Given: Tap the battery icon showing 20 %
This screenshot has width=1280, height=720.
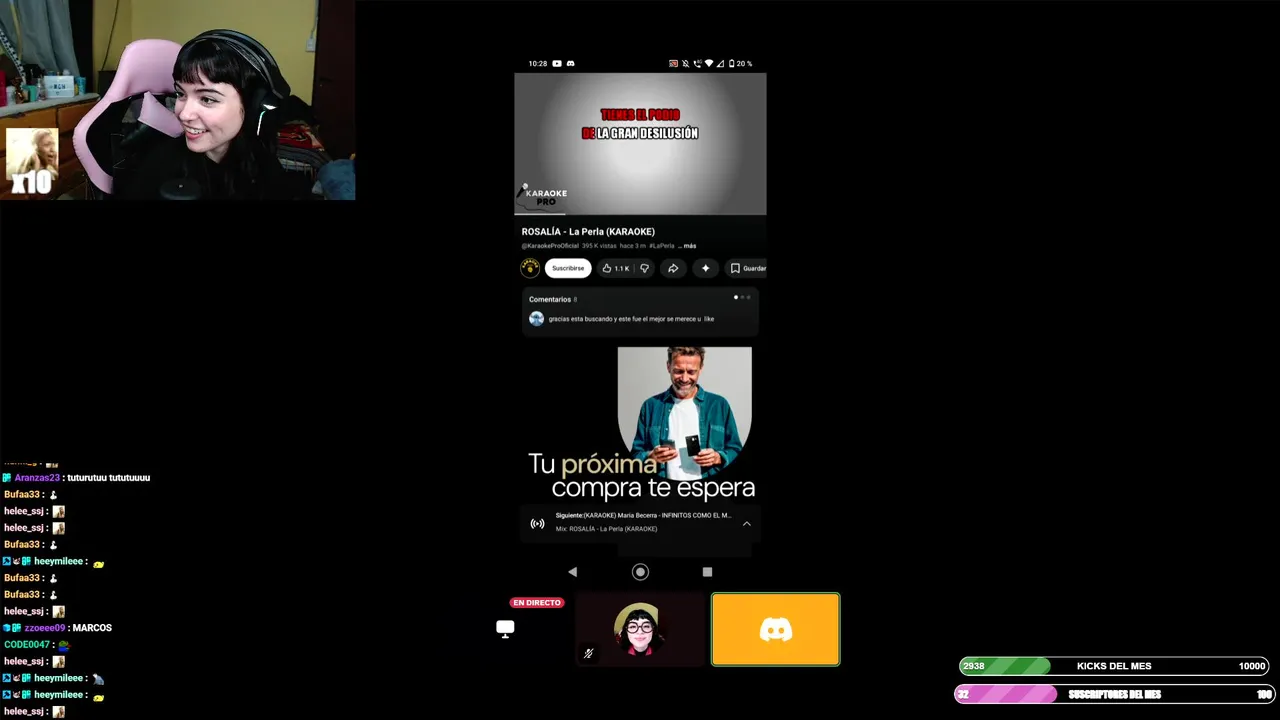Looking at the screenshot, I should (x=732, y=63).
